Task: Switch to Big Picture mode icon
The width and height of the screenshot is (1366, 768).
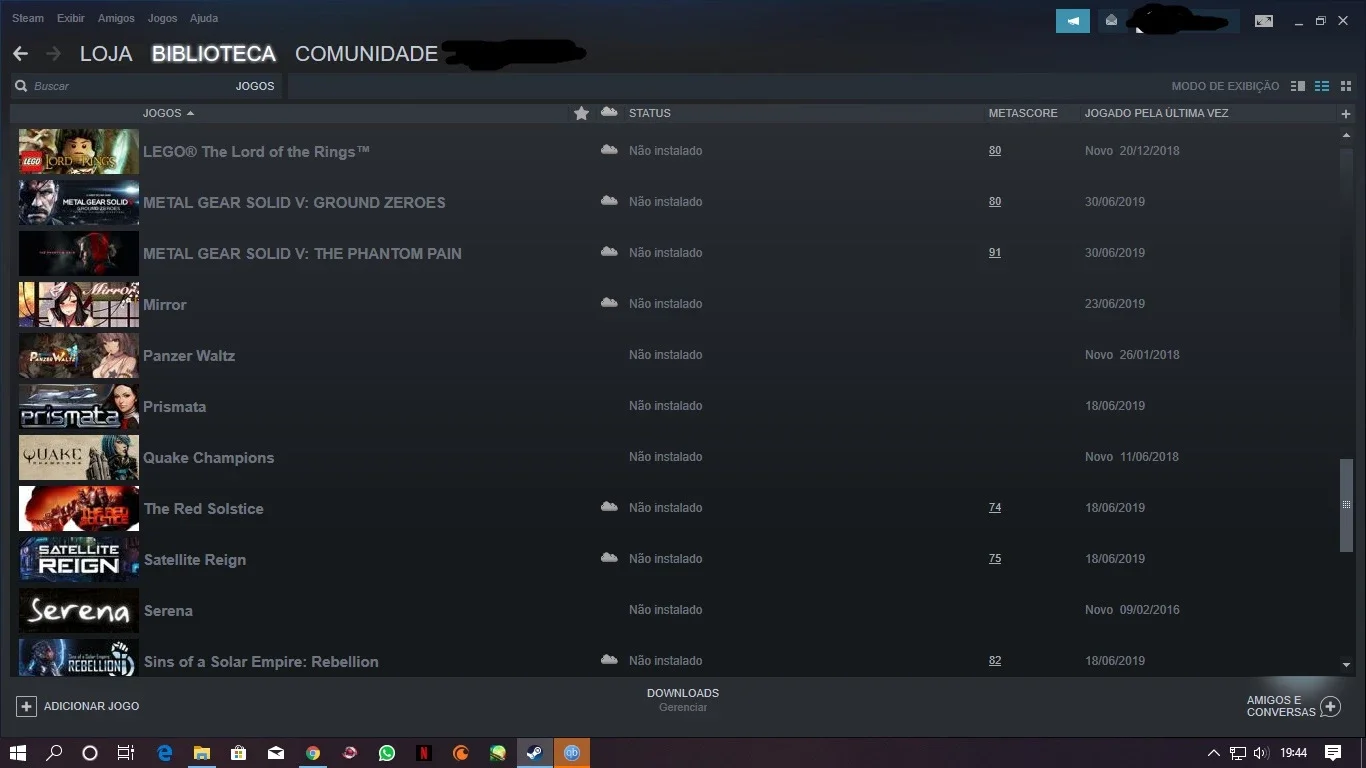Action: 1264,21
